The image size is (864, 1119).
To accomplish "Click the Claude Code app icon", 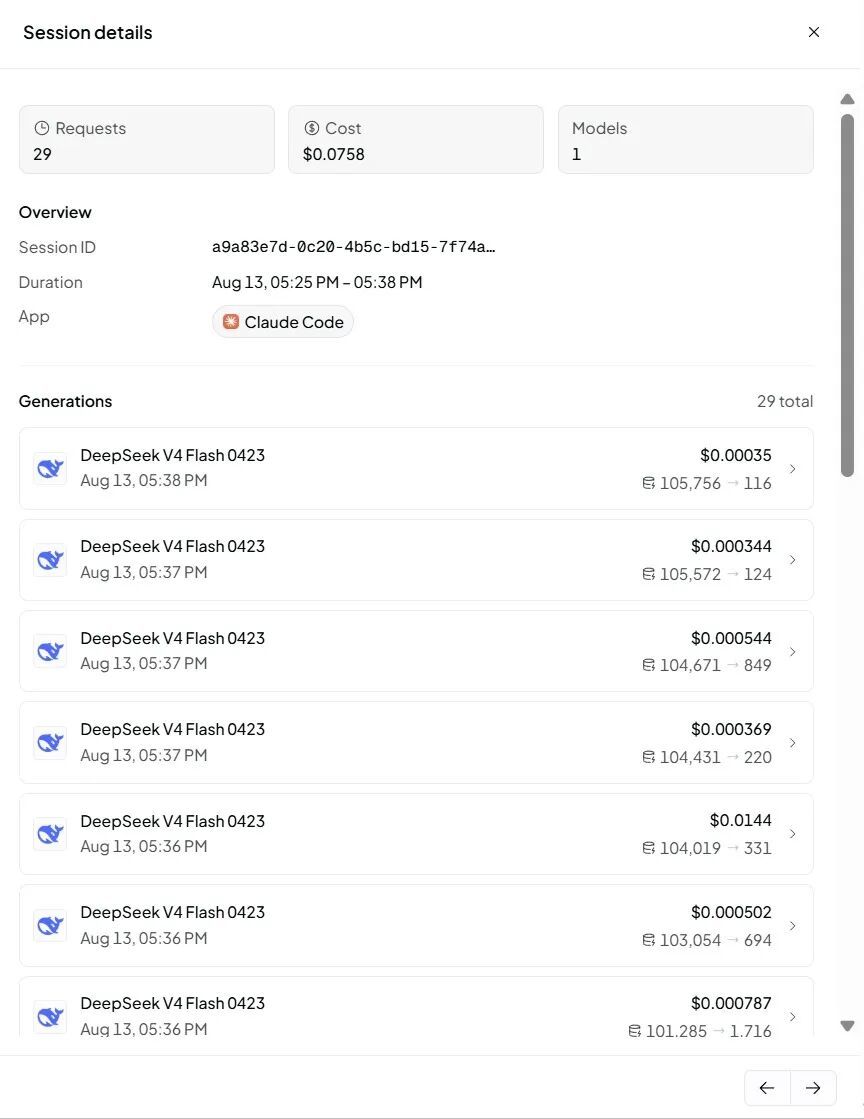I will click(x=230, y=322).
